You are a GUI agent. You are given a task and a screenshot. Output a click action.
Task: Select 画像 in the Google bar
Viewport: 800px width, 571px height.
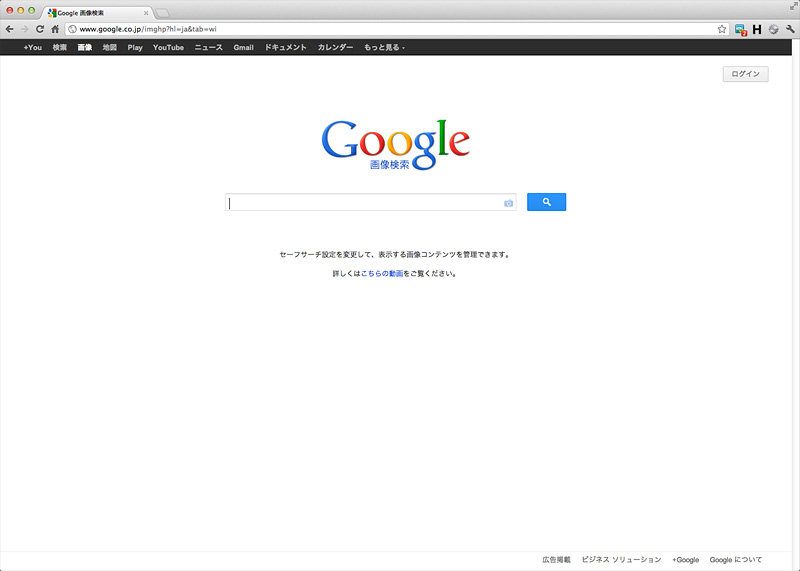(85, 47)
